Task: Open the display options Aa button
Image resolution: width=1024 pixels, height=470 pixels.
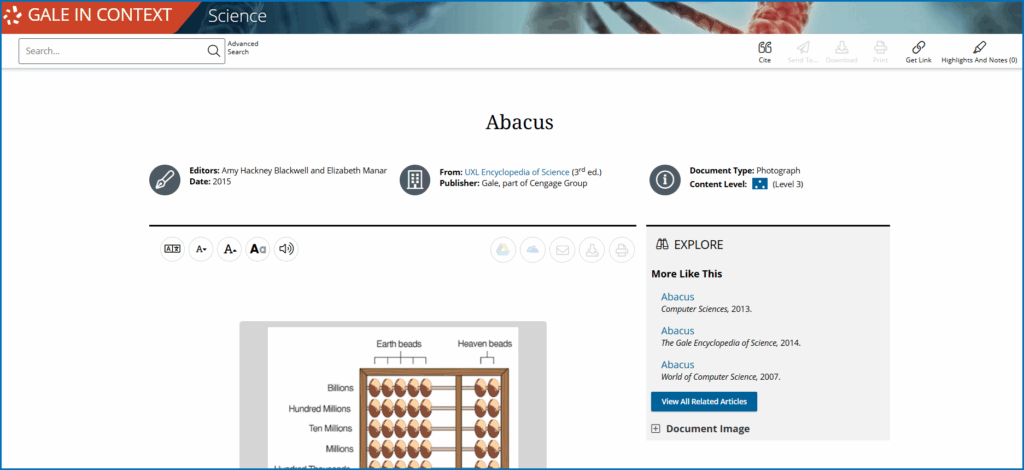Action: pyautogui.click(x=258, y=249)
